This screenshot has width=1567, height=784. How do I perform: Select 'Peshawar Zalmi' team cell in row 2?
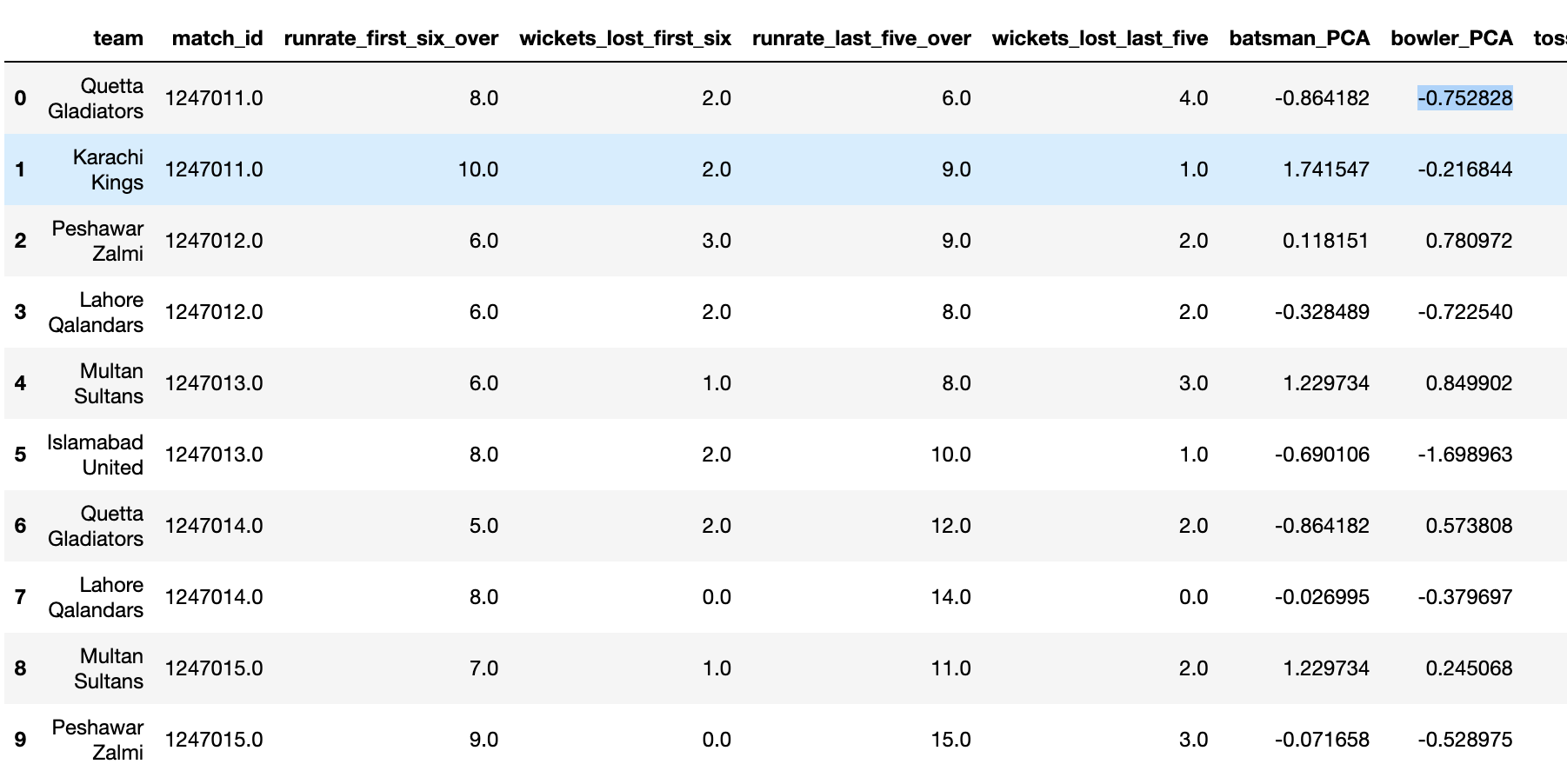click(97, 241)
